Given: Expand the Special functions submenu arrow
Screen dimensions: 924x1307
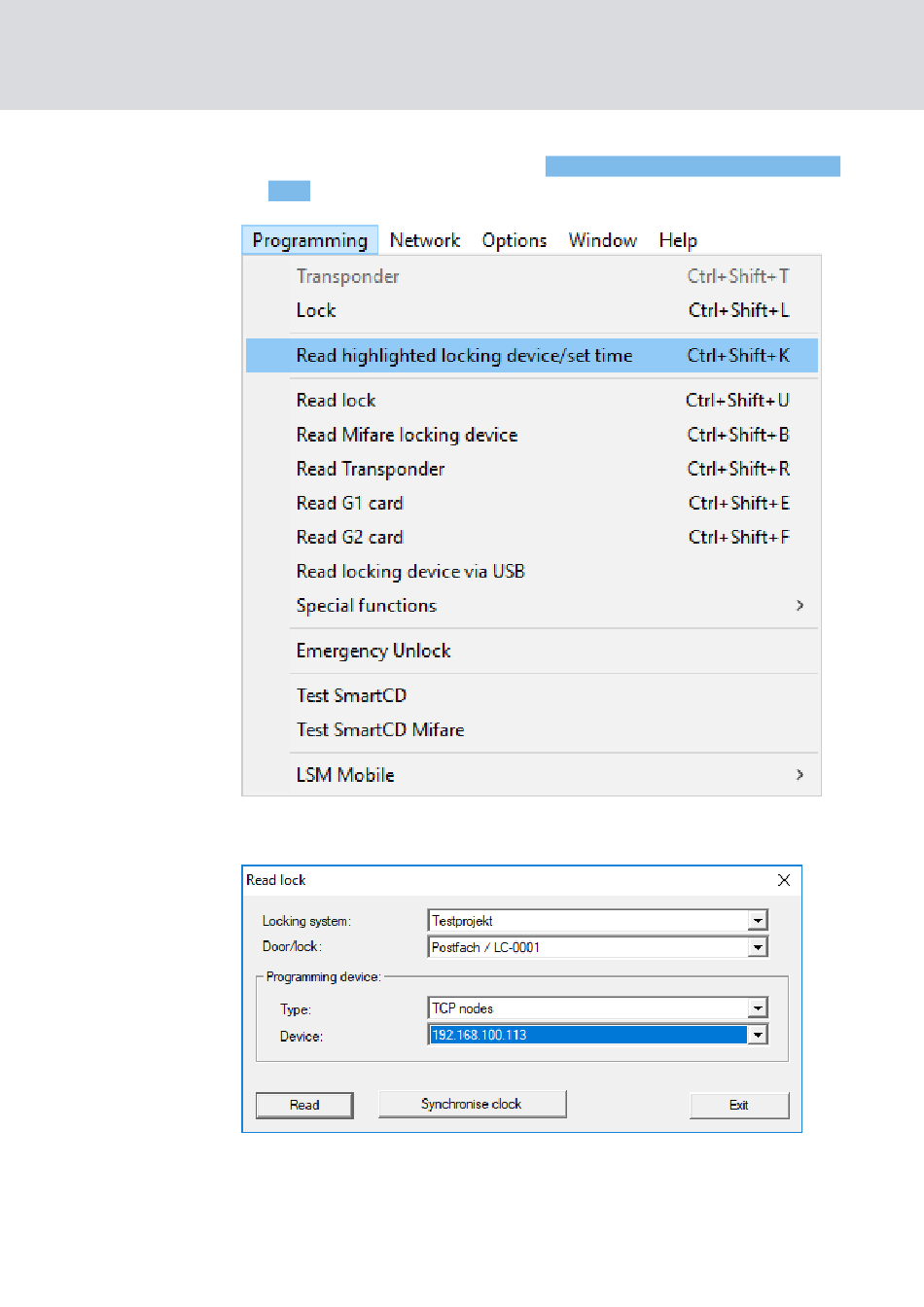Looking at the screenshot, I should click(800, 605).
